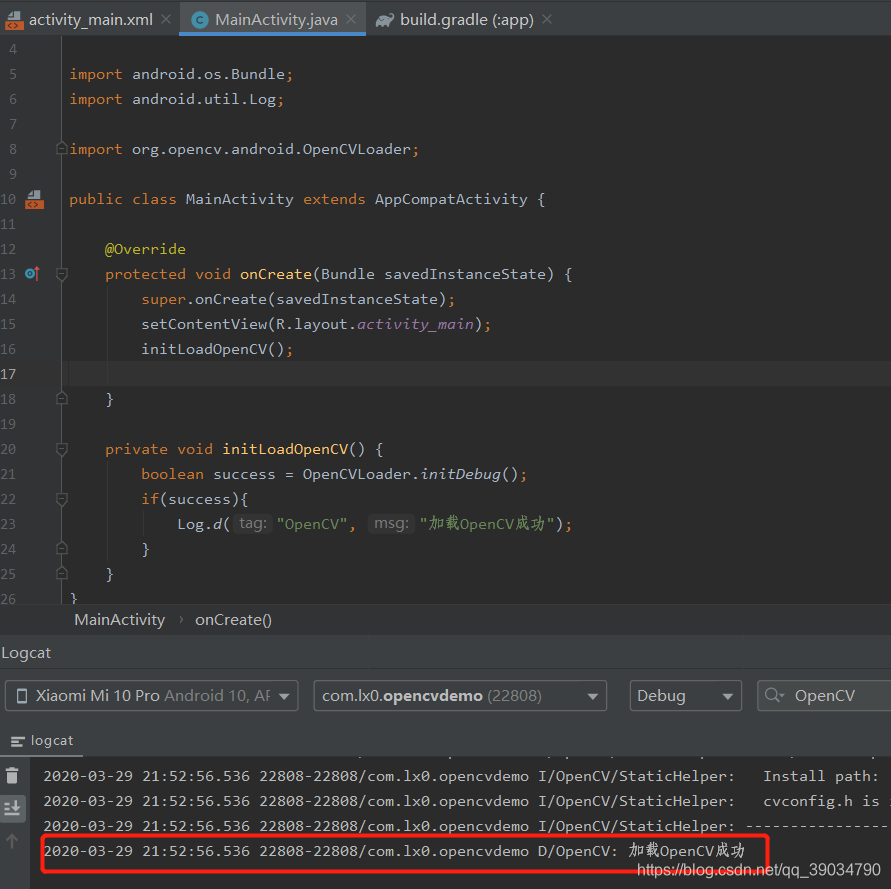Click import android.os.Bundle on line 5

[x=181, y=74]
